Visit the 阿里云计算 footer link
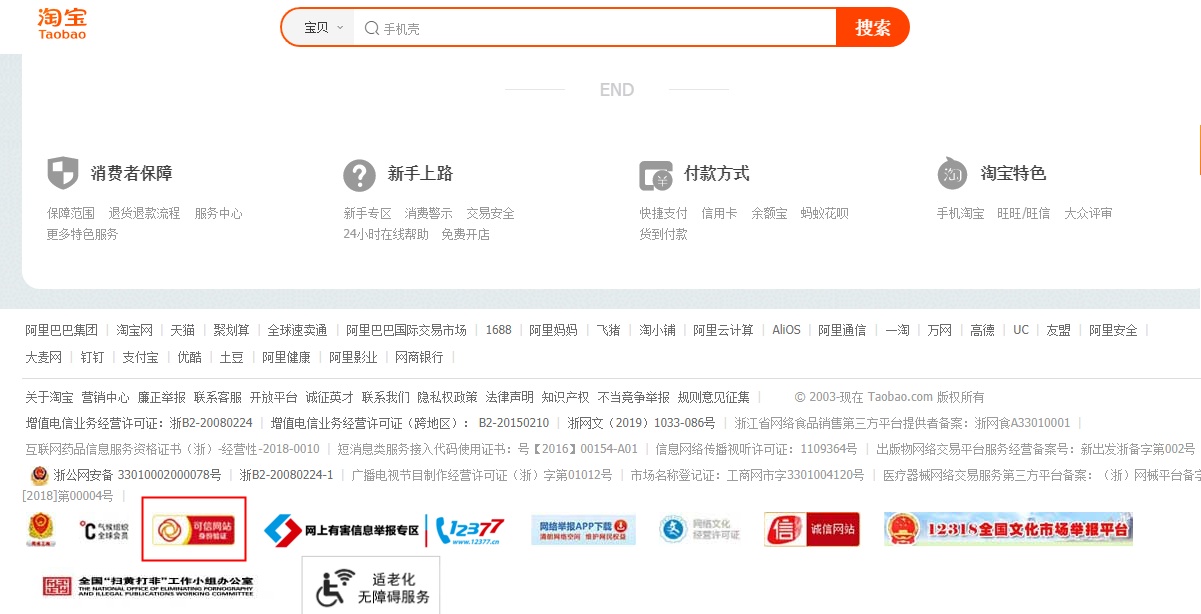Screen dimensions: 1201x614 [723, 330]
